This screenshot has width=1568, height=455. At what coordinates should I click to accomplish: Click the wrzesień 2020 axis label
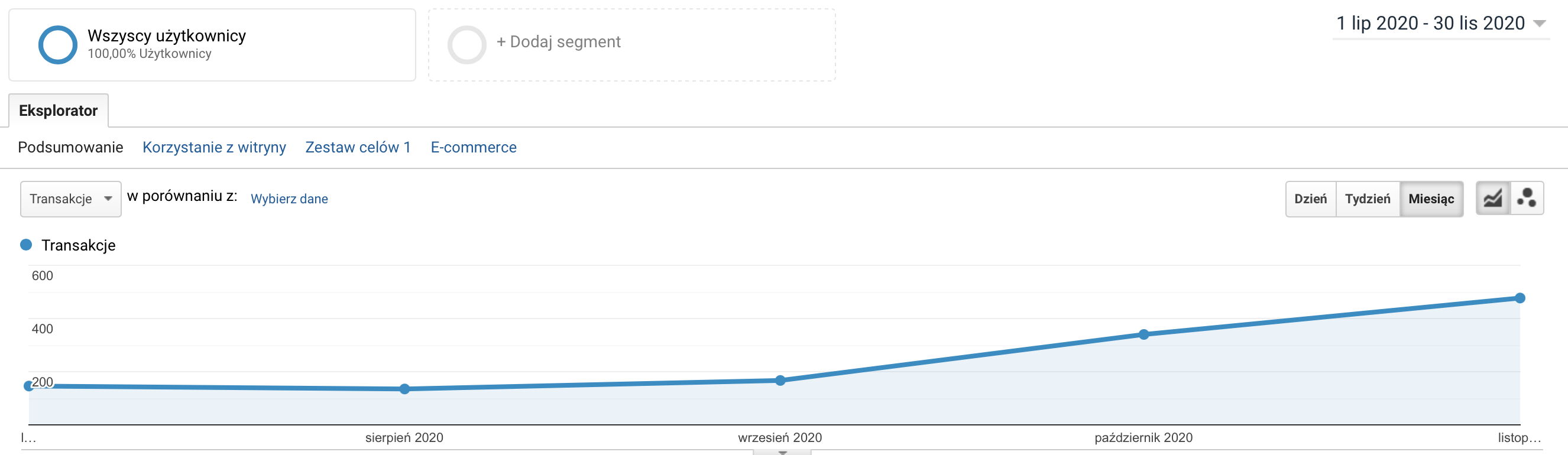tap(780, 437)
